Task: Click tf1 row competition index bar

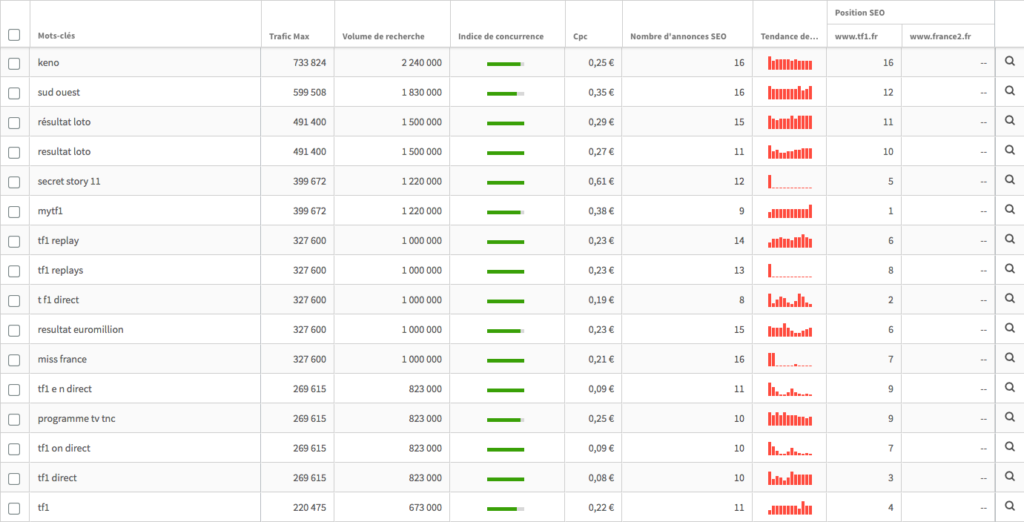Action: click(505, 508)
